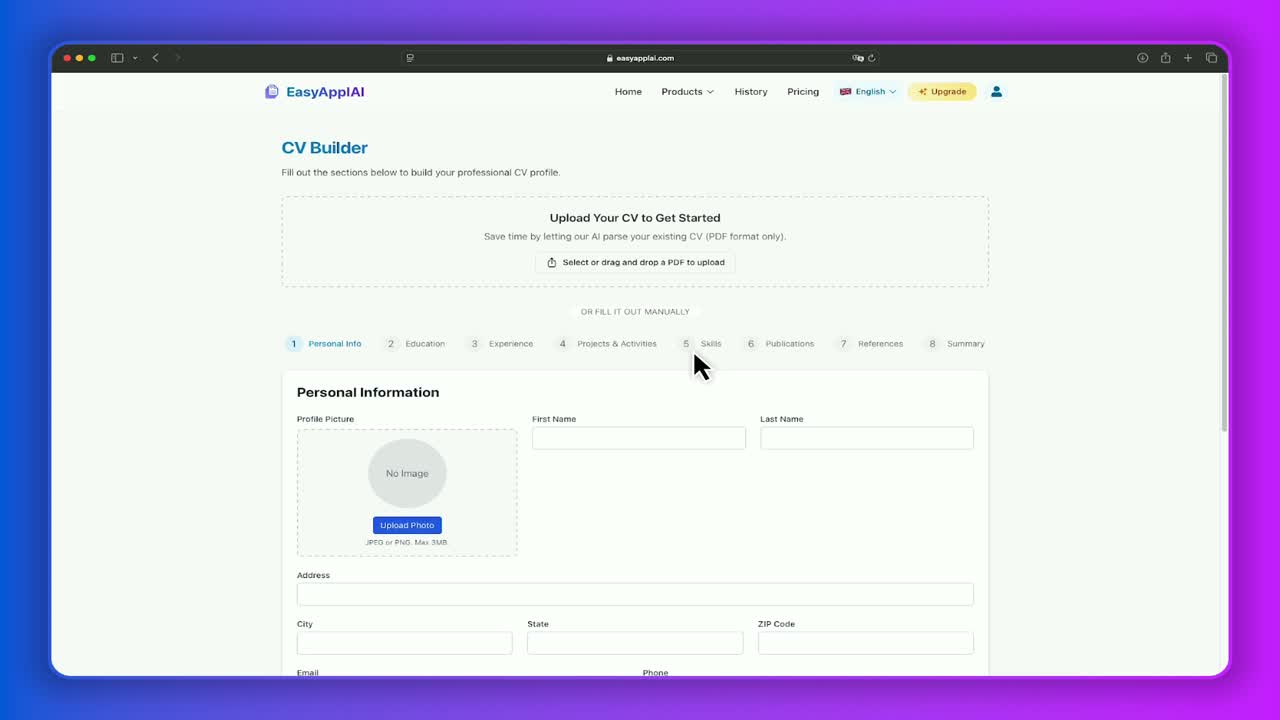1280x720 pixels.
Task: Open the References step tab
Action: click(870, 343)
